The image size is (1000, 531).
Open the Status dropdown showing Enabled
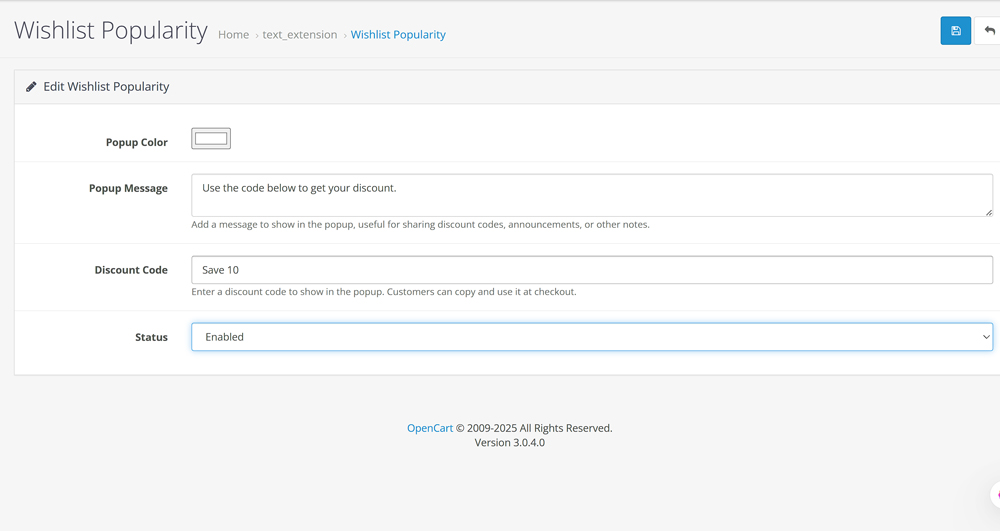[x=591, y=337]
